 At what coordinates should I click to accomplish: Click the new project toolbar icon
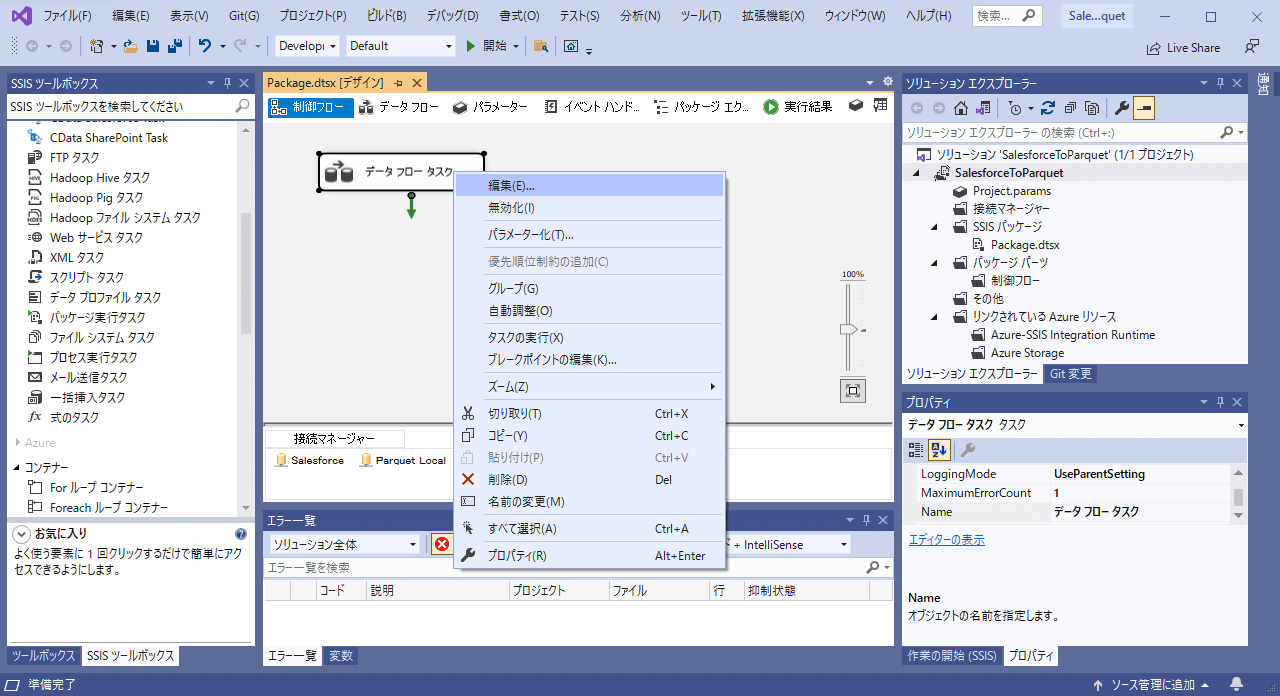[97, 46]
